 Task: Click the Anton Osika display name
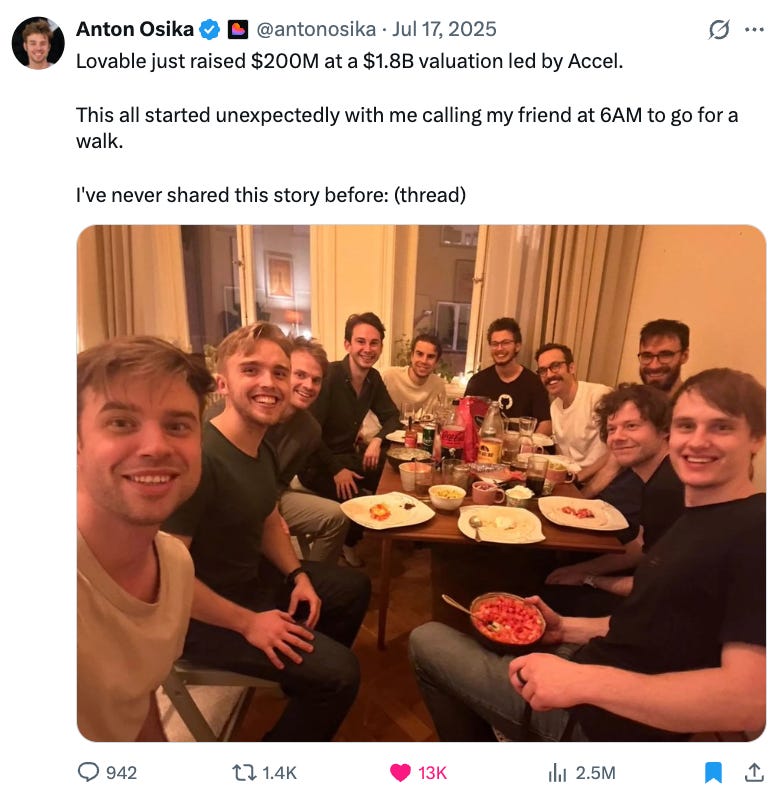point(135,29)
